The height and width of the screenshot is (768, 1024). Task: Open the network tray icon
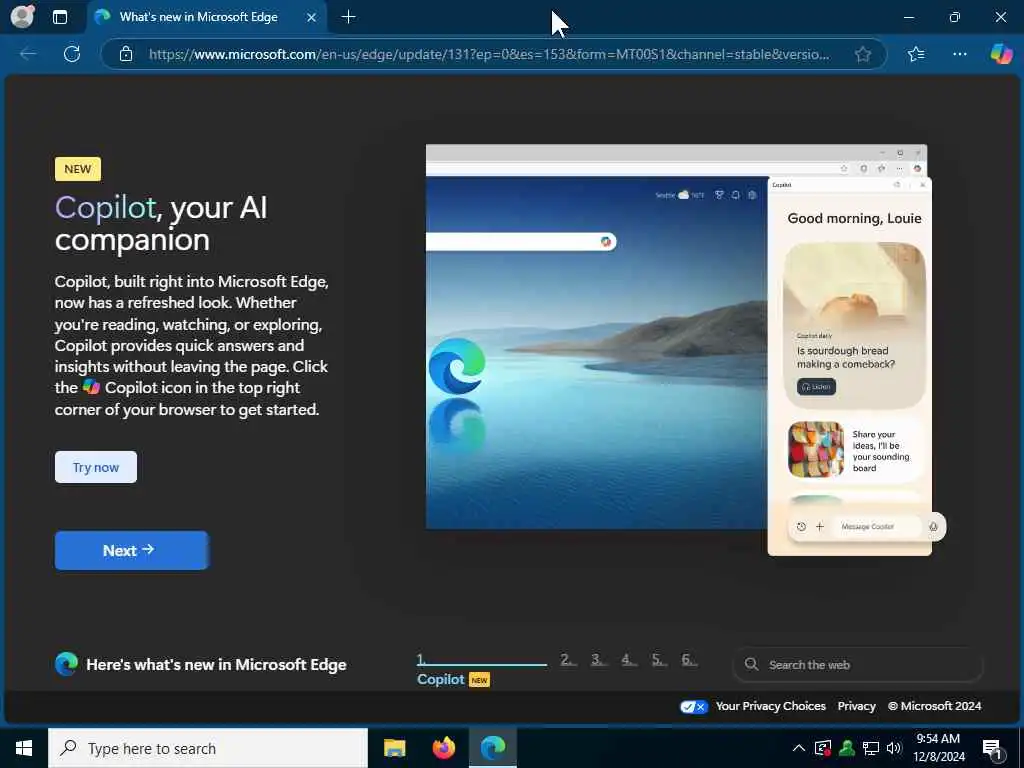click(871, 748)
